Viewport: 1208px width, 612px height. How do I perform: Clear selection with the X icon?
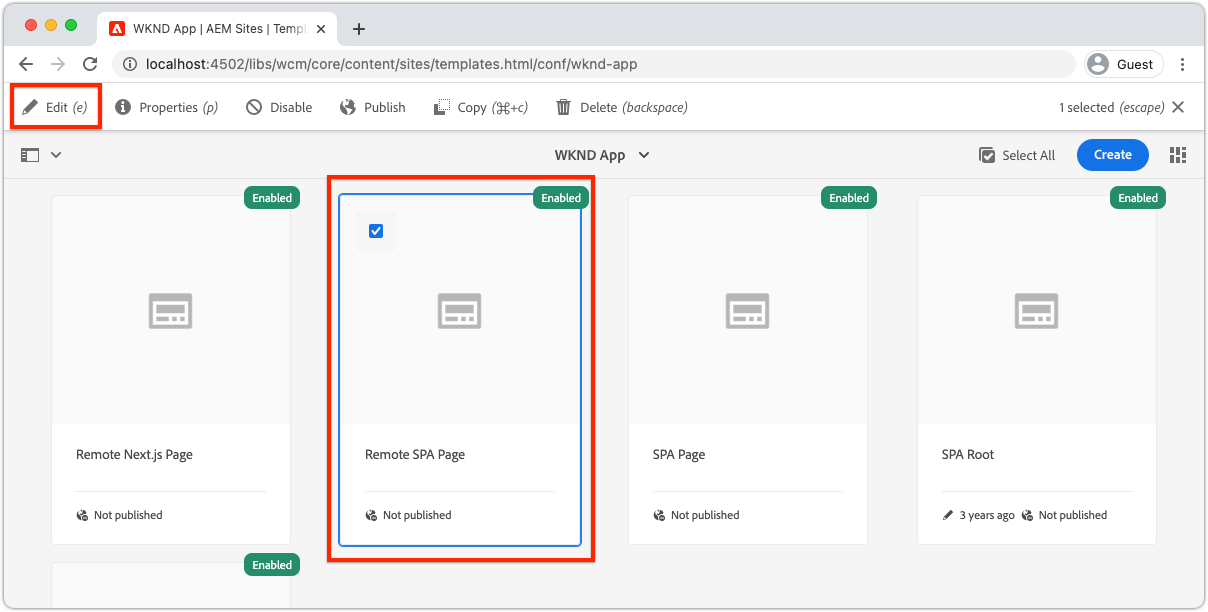point(1178,107)
